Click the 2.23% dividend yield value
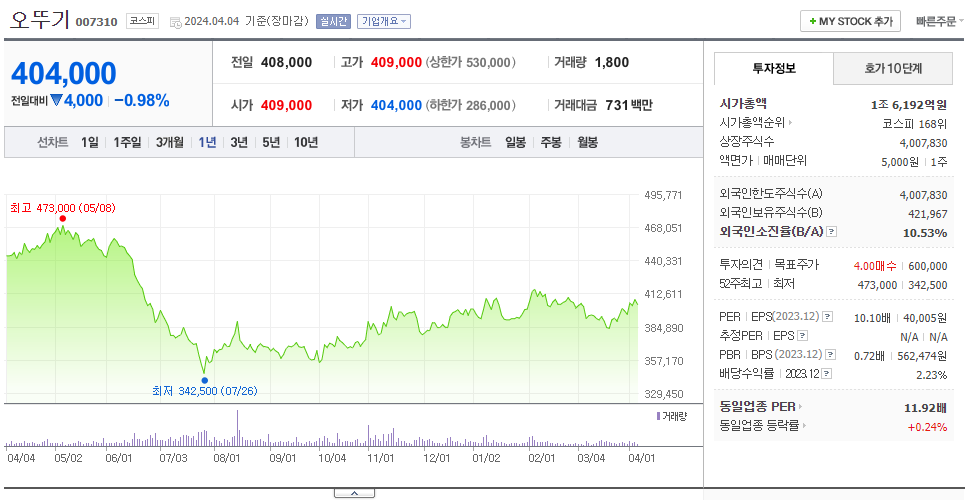Viewport: 968px width, 500px height. click(932, 375)
